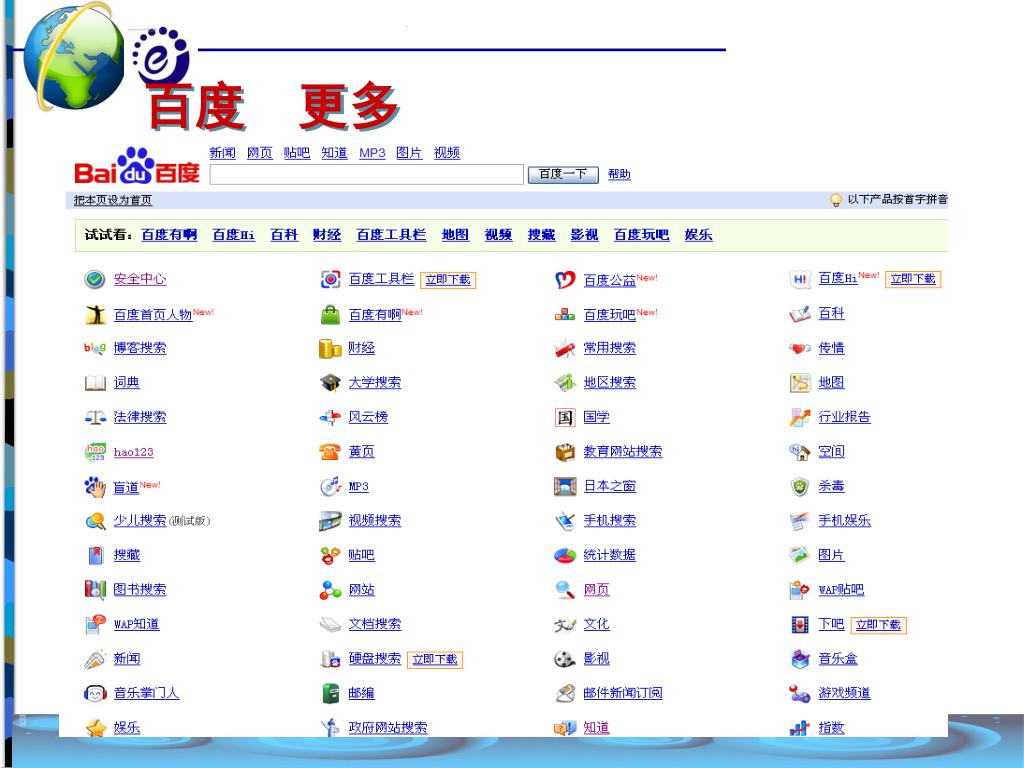Viewport: 1024px width, 768px height.
Task: Open the 邮件新闻订阅 link
Action: pyautogui.click(x=623, y=693)
